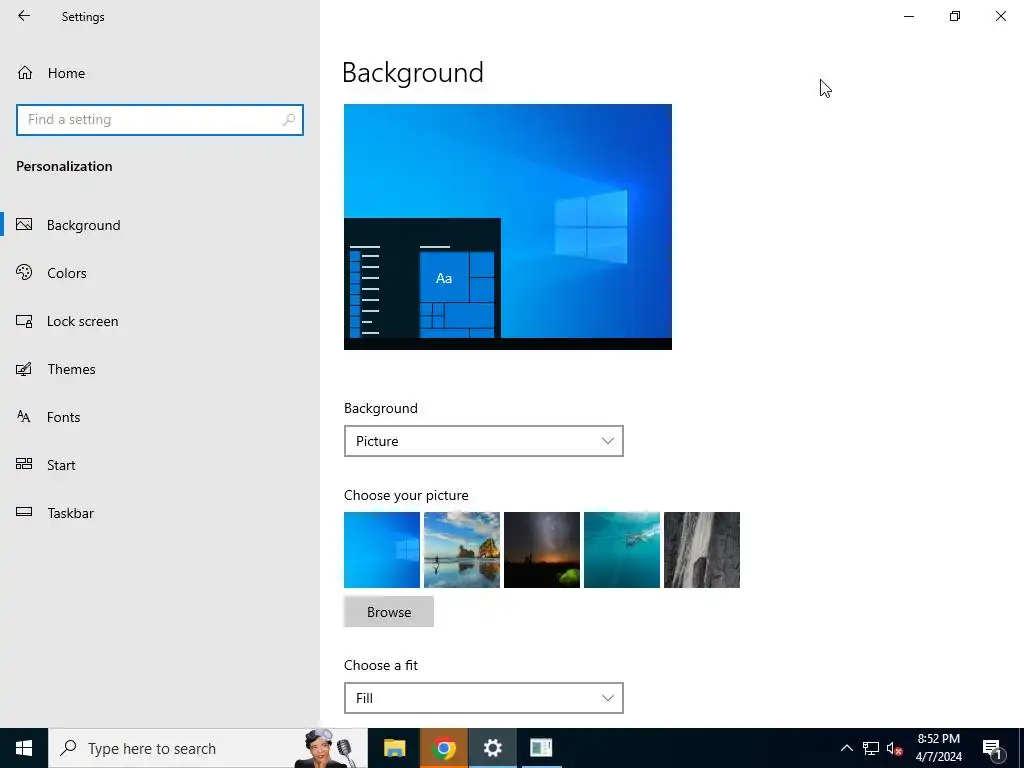Click the clock showing 8:52 PM
Viewport: 1024px width, 768px height.
(938, 748)
